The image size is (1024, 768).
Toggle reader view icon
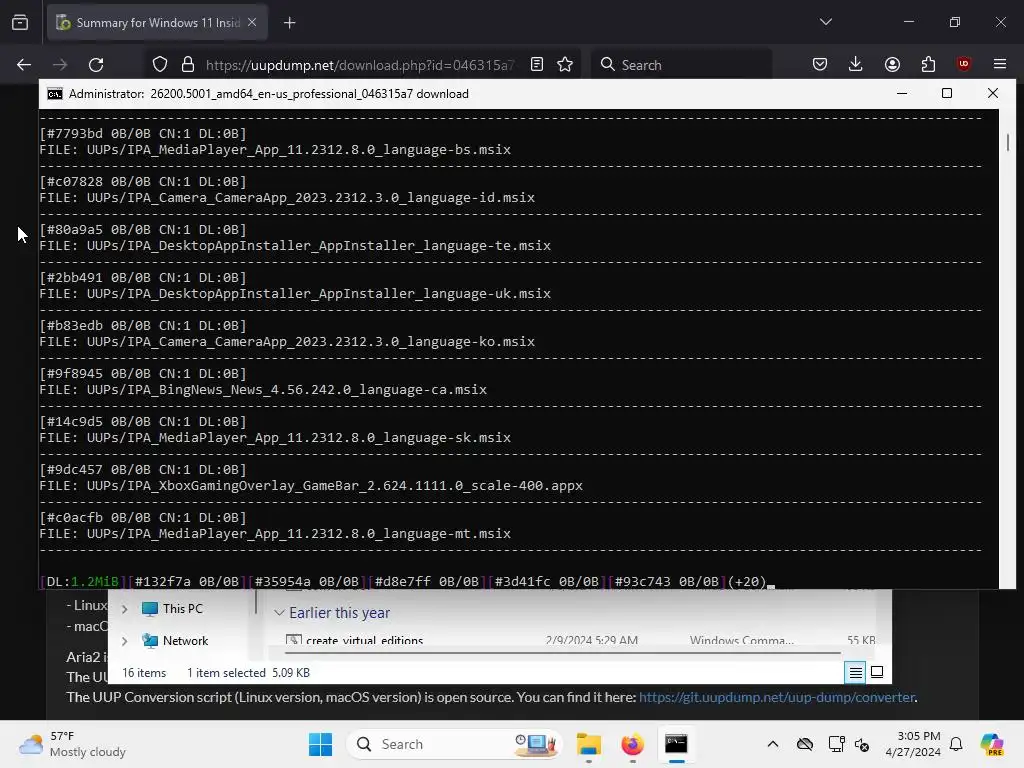(537, 65)
